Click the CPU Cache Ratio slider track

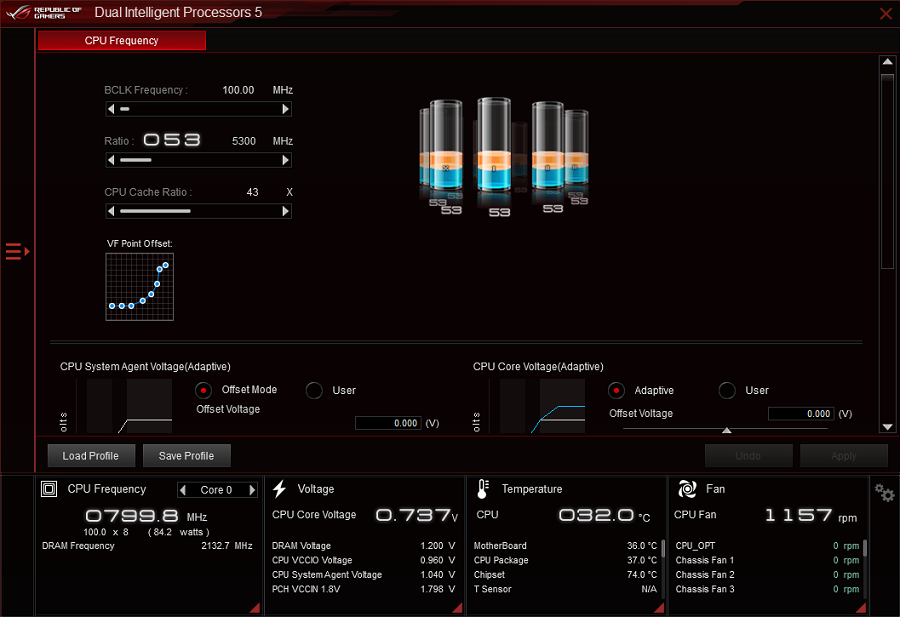coord(199,211)
